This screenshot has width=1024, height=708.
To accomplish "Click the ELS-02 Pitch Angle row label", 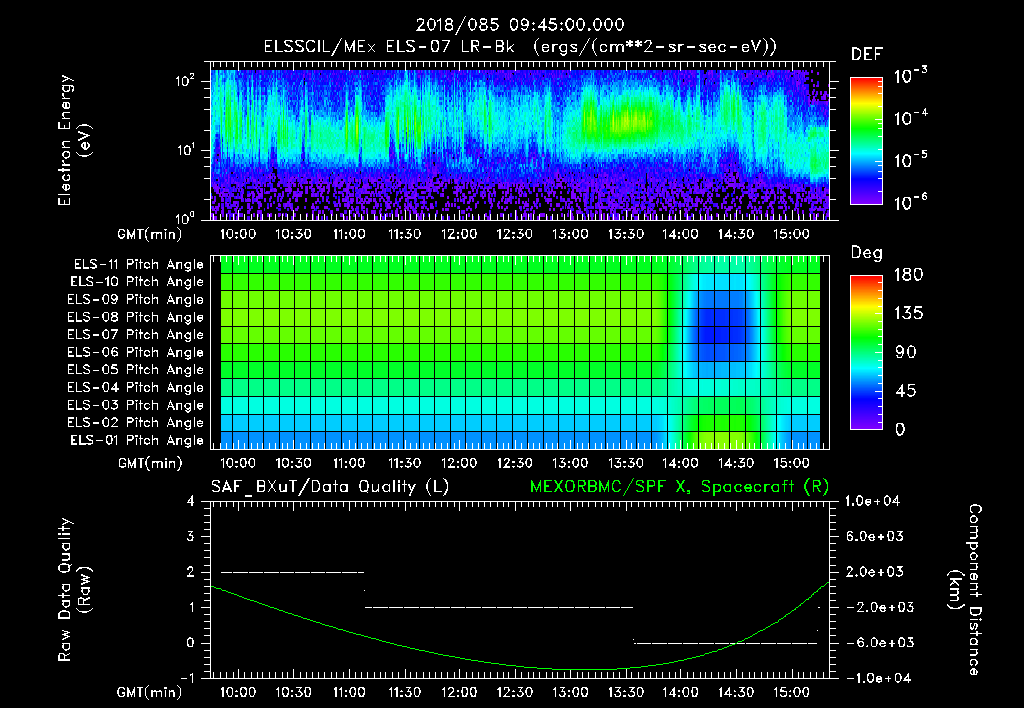I will [136, 423].
